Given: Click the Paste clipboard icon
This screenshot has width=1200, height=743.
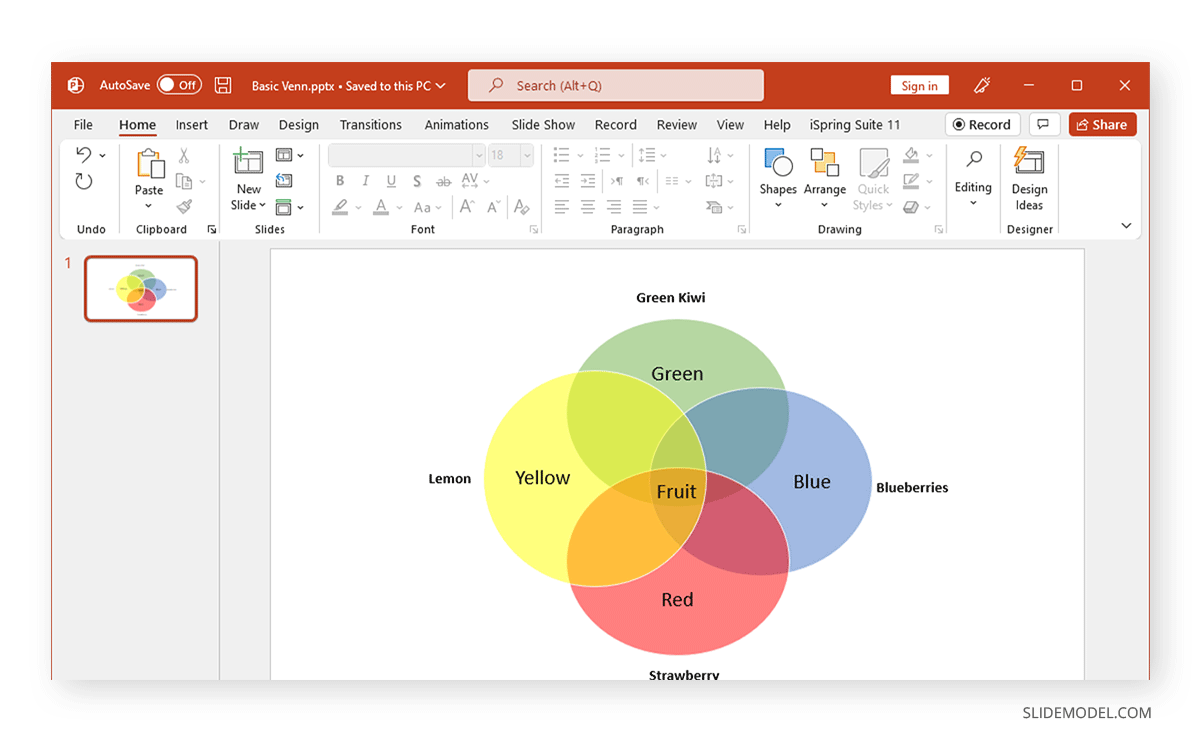Looking at the screenshot, I should coord(150,164).
